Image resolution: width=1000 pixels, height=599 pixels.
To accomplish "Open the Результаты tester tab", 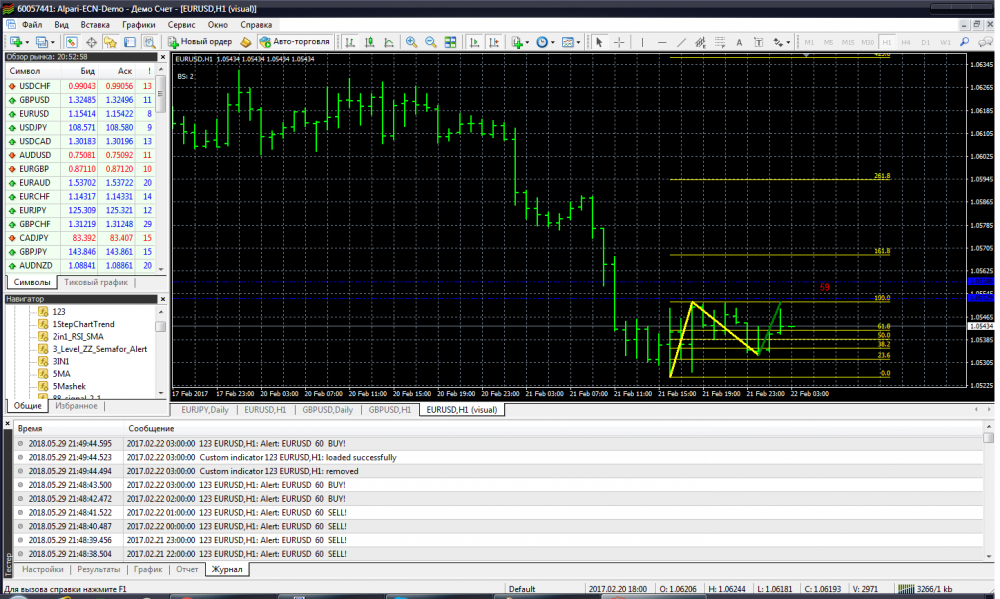I will [98, 569].
